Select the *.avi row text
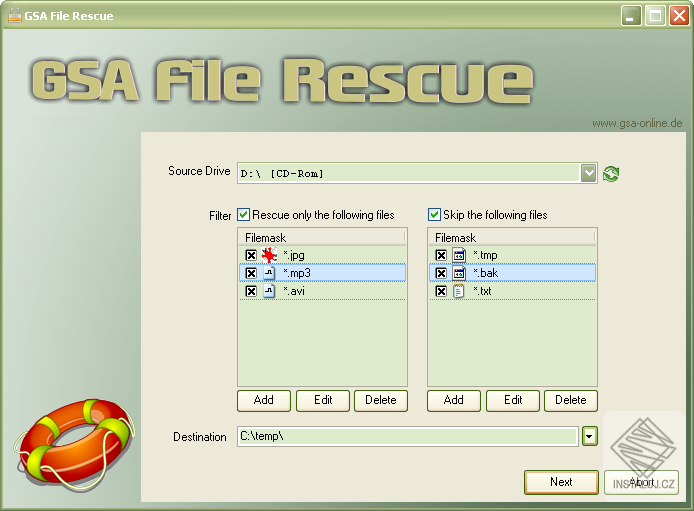 point(294,291)
